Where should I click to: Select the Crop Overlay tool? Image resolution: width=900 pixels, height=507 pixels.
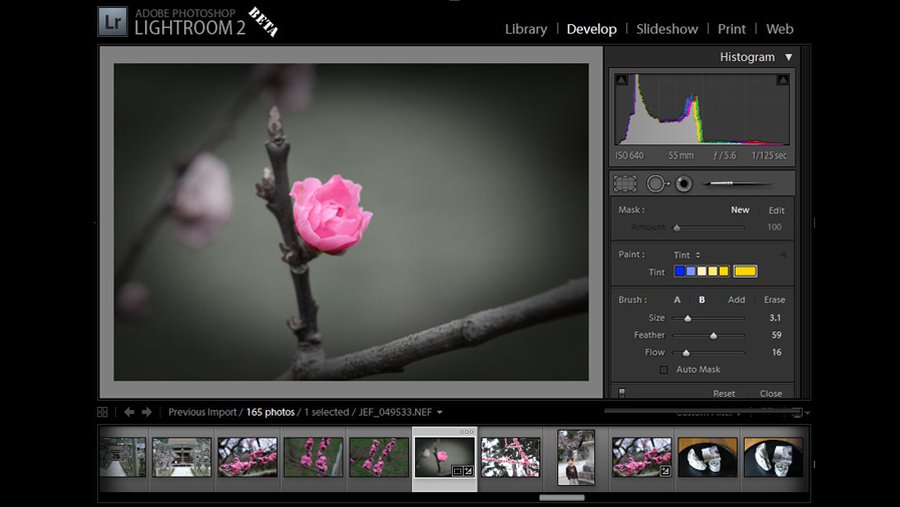[625, 184]
